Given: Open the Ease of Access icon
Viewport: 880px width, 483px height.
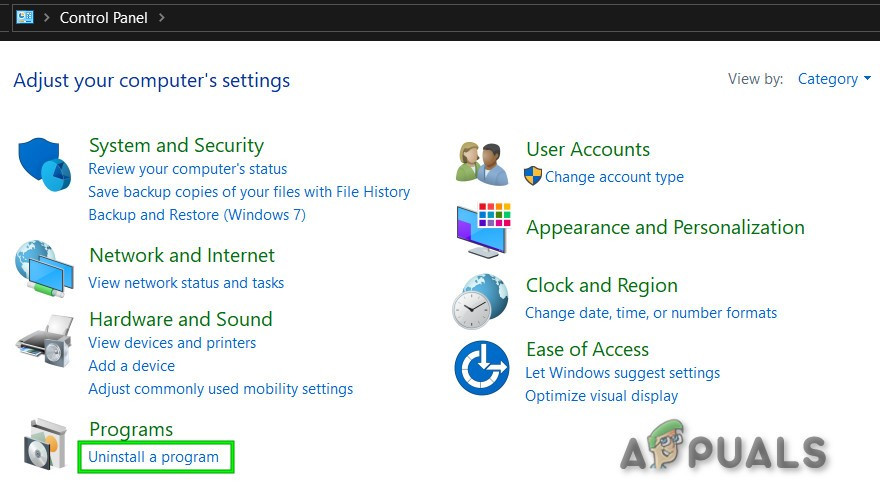Looking at the screenshot, I should point(481,368).
